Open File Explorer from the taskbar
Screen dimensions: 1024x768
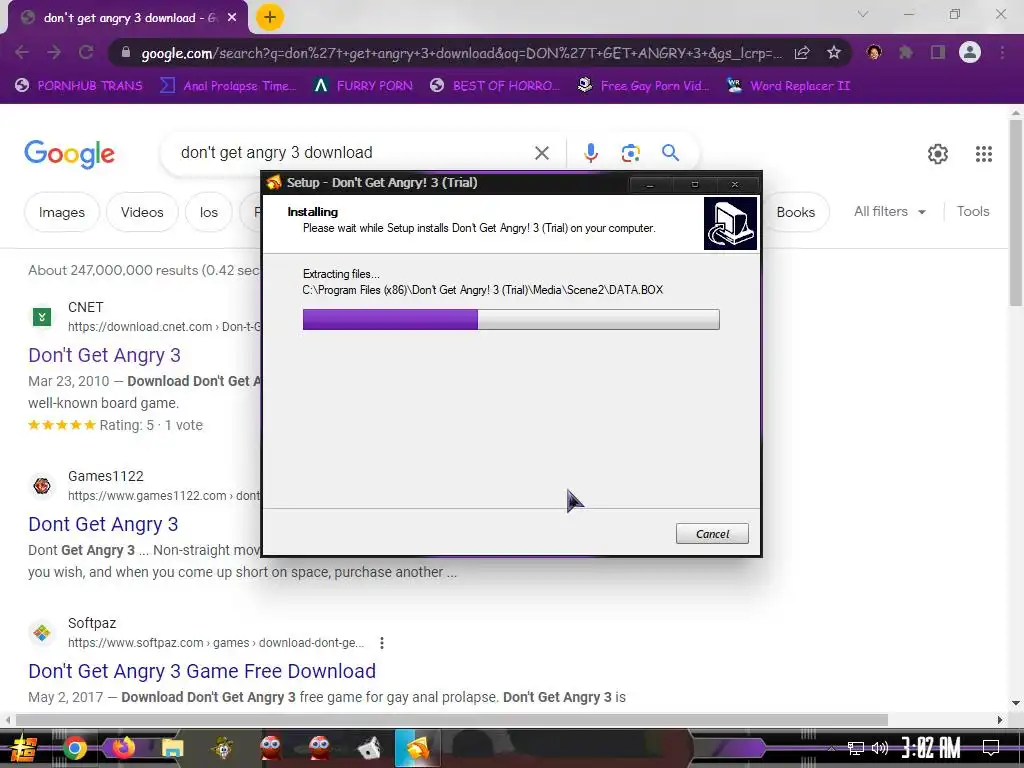click(x=172, y=748)
